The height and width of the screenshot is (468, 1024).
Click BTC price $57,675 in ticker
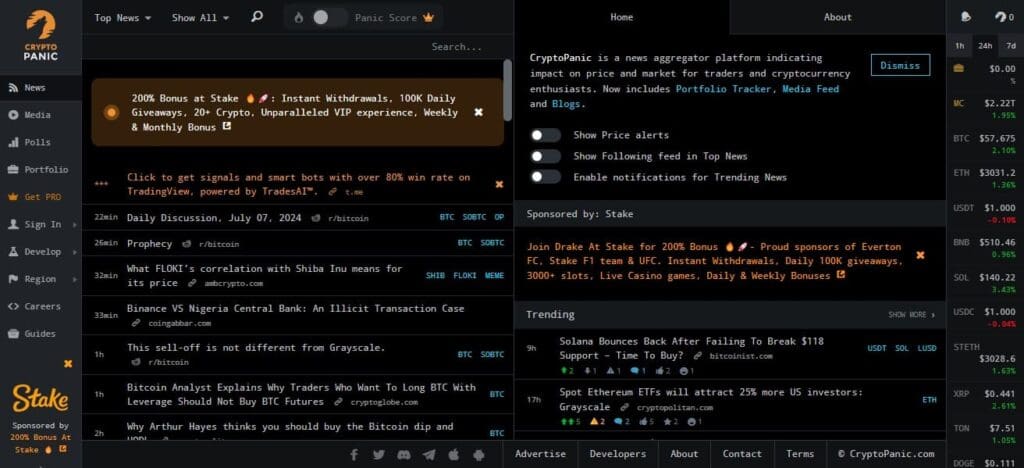pyautogui.click(x=997, y=138)
